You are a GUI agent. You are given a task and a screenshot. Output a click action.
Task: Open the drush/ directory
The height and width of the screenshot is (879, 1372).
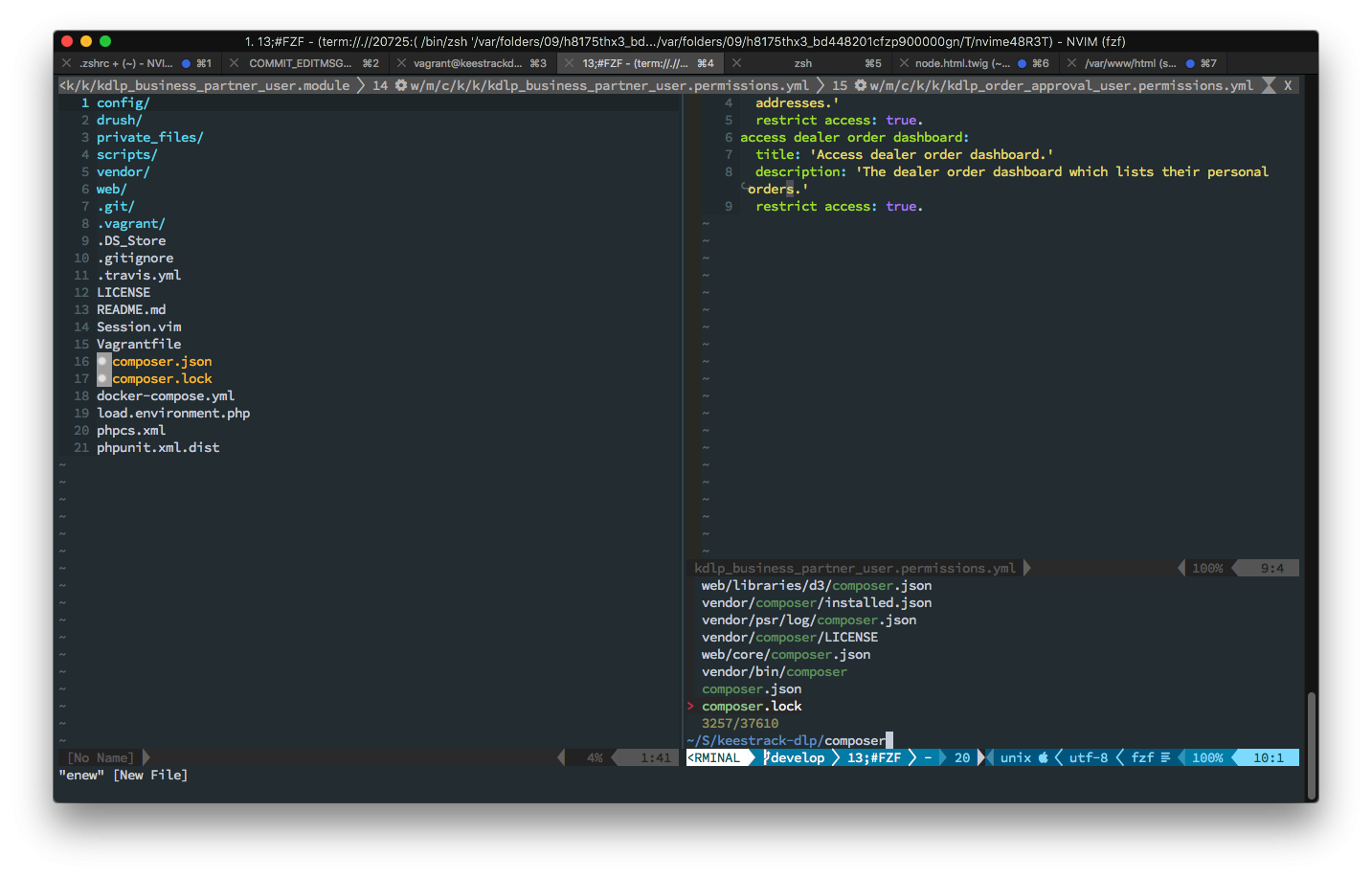pyautogui.click(x=120, y=120)
